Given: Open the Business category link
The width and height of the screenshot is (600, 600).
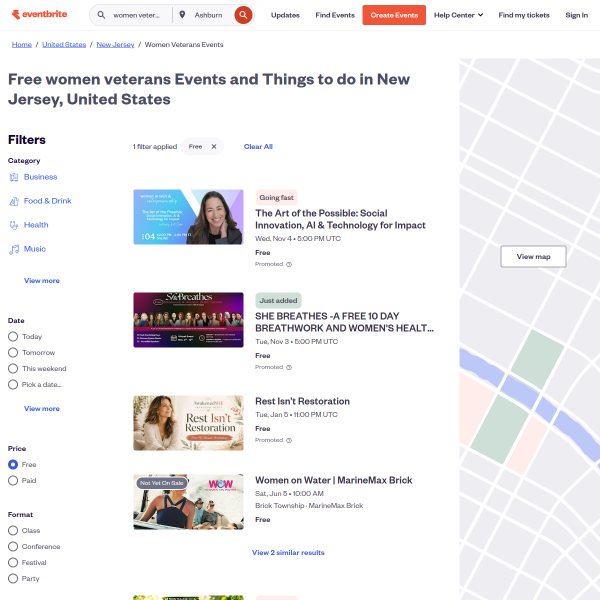Looking at the screenshot, I should [41, 177].
